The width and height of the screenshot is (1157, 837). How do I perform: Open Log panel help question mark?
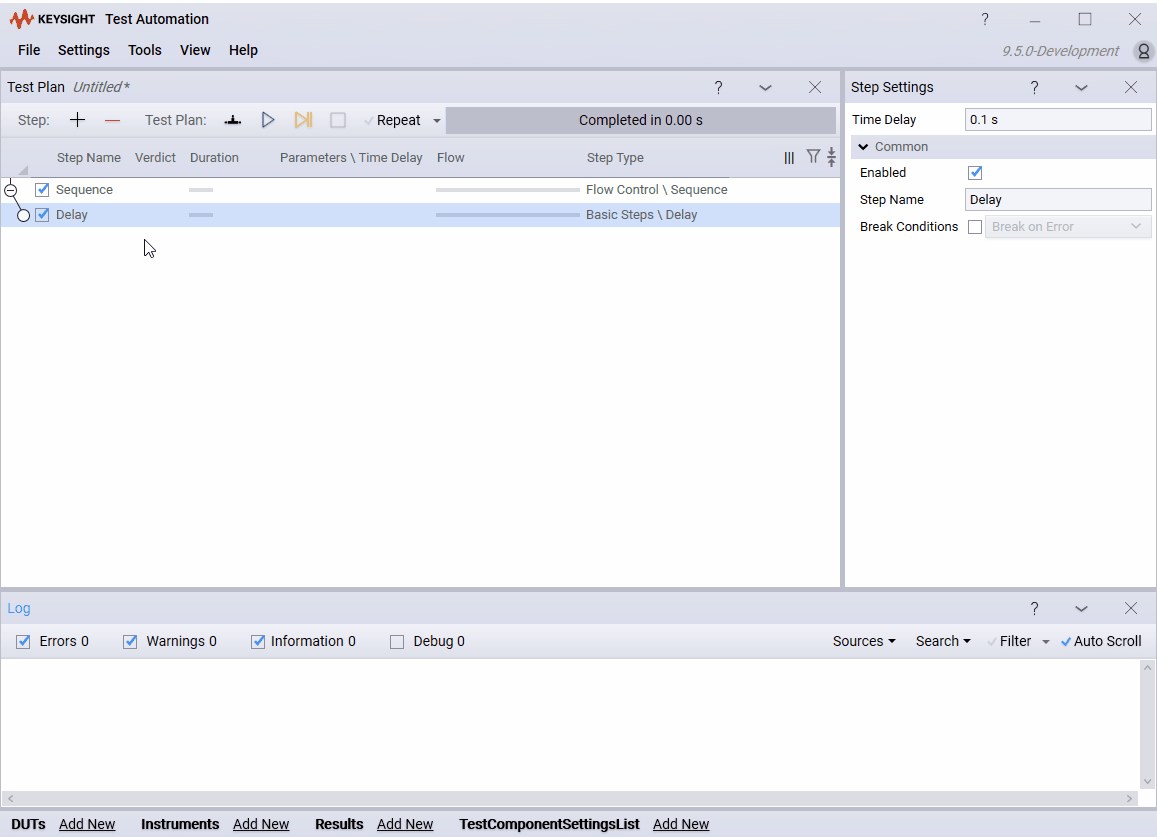pyautogui.click(x=1035, y=608)
